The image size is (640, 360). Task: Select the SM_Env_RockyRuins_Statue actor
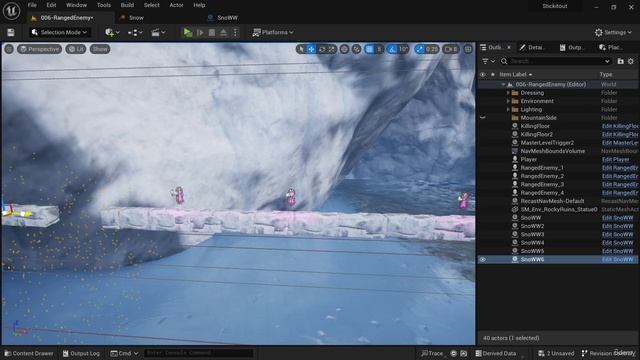[558, 209]
